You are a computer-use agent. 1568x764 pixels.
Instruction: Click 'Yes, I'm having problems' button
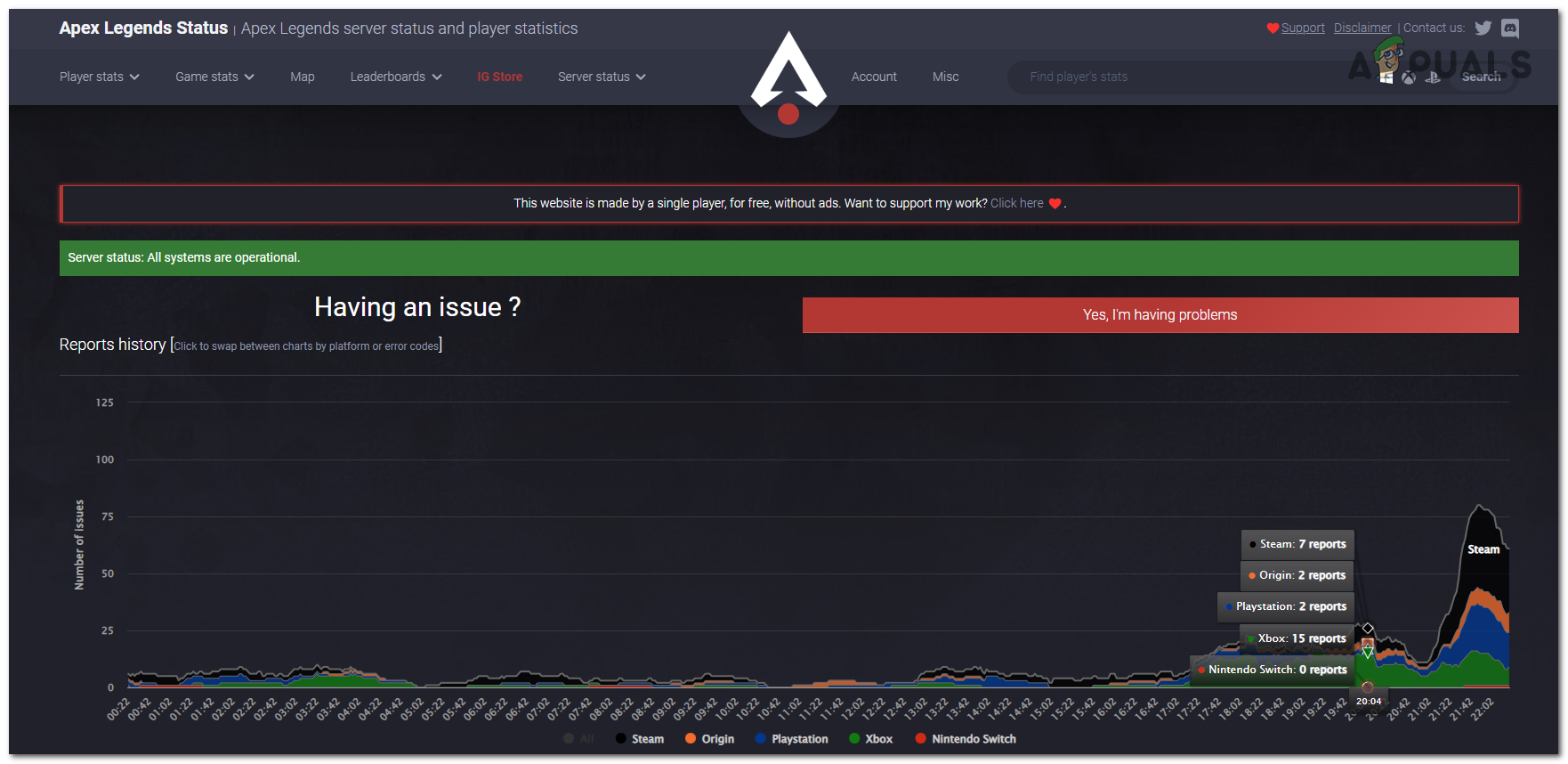point(1160,315)
